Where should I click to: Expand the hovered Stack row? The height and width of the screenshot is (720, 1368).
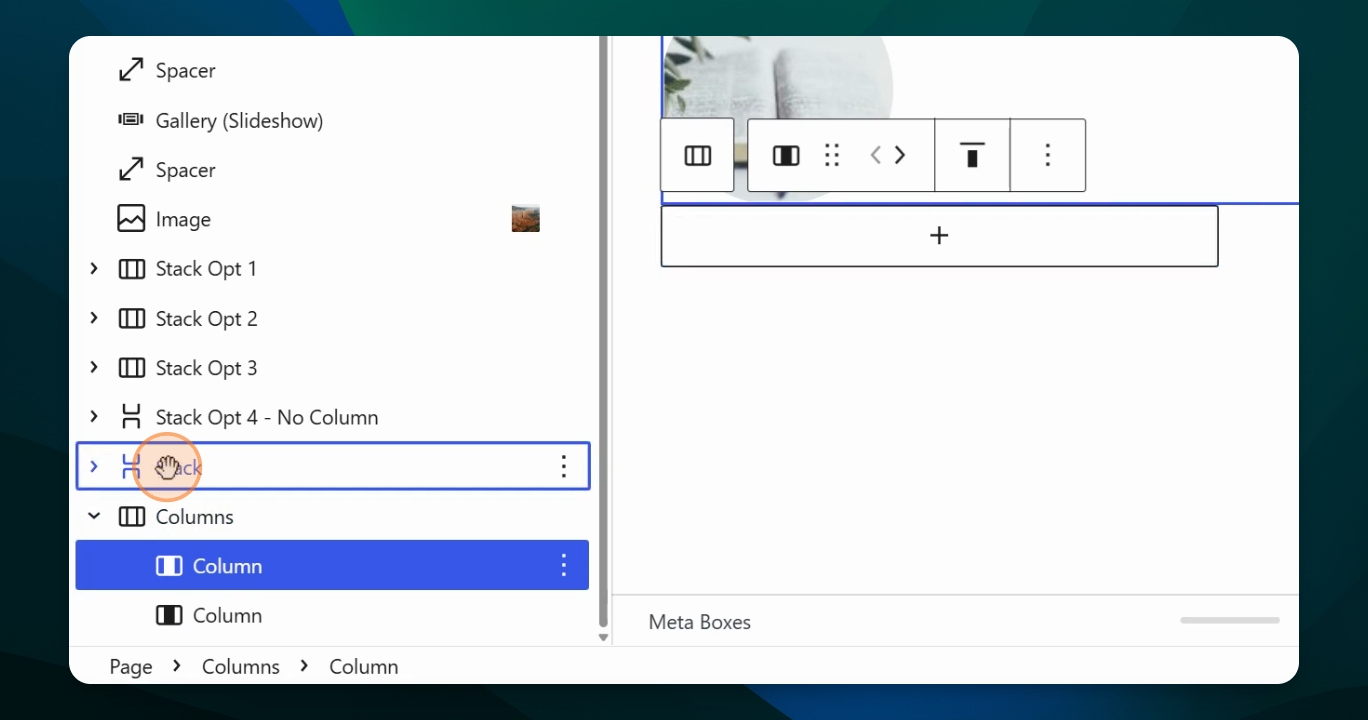(94, 466)
